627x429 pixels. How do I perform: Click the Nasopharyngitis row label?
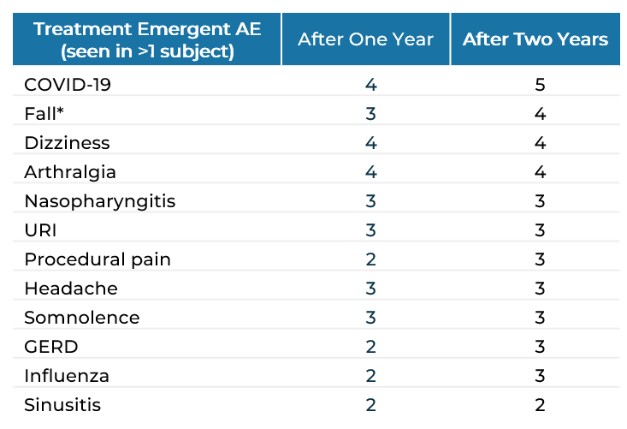tap(100, 201)
